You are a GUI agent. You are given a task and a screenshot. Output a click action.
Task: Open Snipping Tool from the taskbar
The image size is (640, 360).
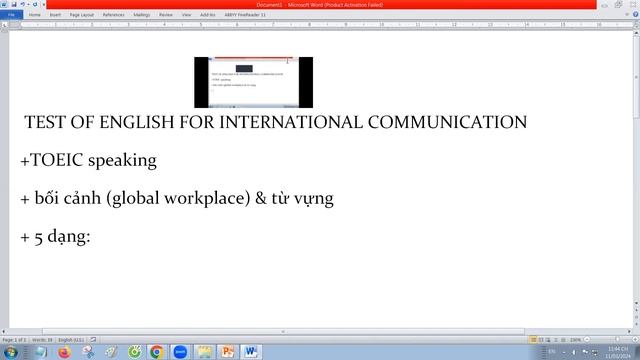88,352
